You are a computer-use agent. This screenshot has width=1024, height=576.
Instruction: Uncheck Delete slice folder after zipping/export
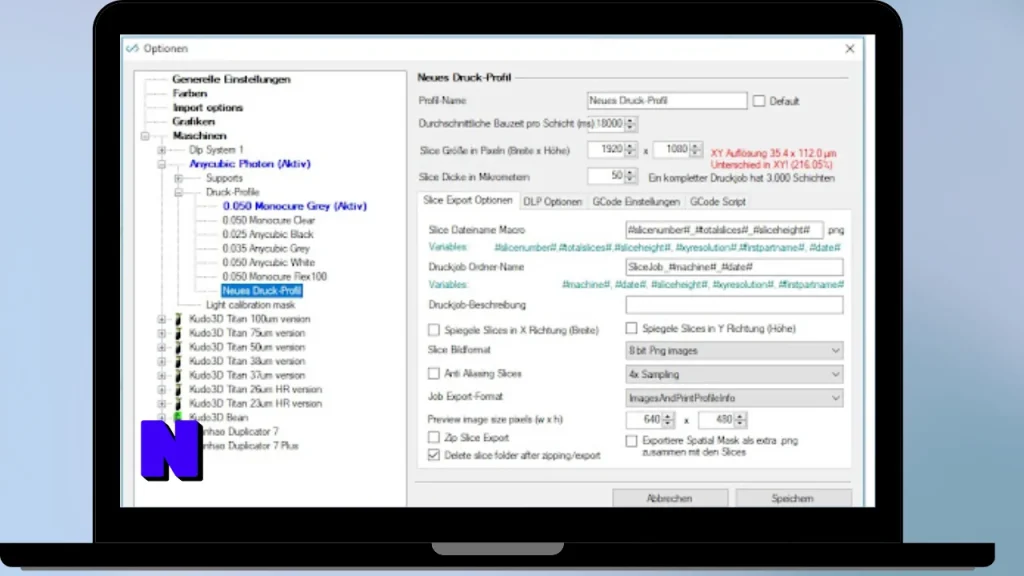434,455
